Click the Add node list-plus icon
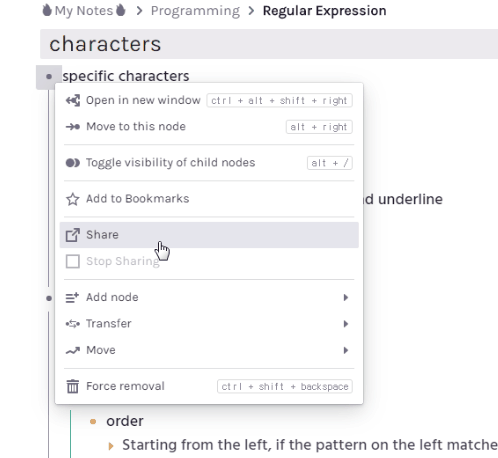This screenshot has height=458, width=498. (x=72, y=297)
